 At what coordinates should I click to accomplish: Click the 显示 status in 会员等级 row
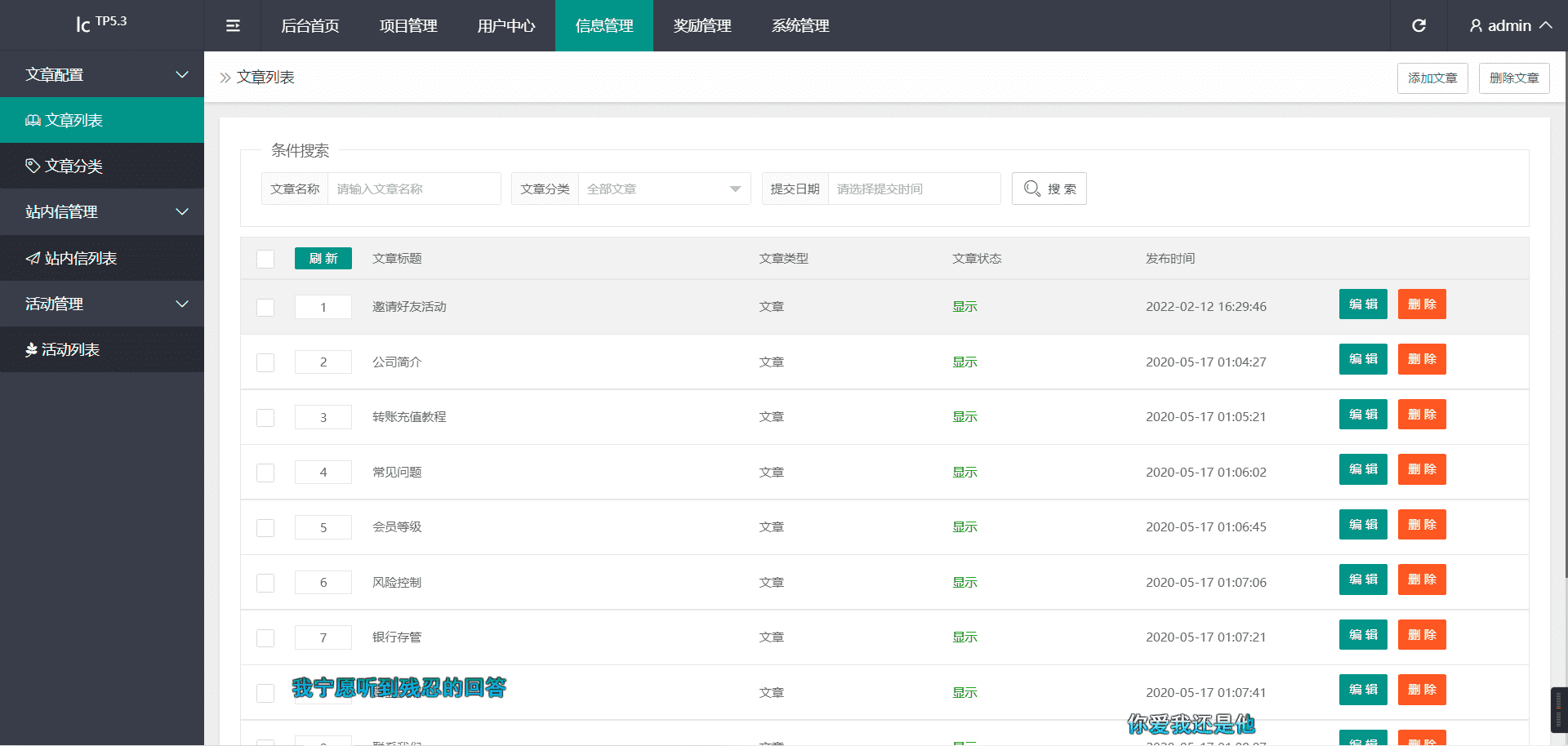[x=964, y=527]
